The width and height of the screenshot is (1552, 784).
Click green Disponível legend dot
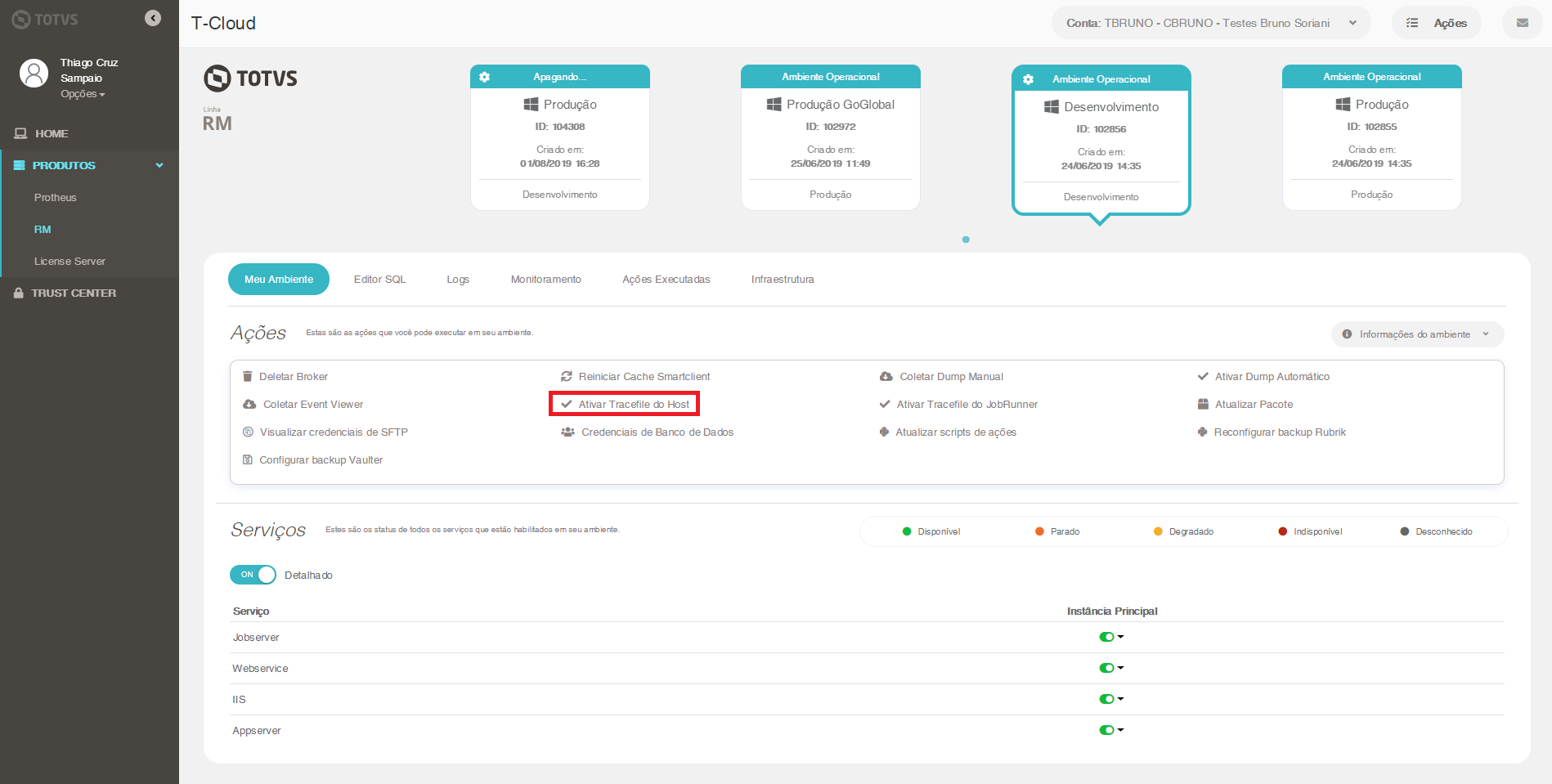pyautogui.click(x=906, y=531)
